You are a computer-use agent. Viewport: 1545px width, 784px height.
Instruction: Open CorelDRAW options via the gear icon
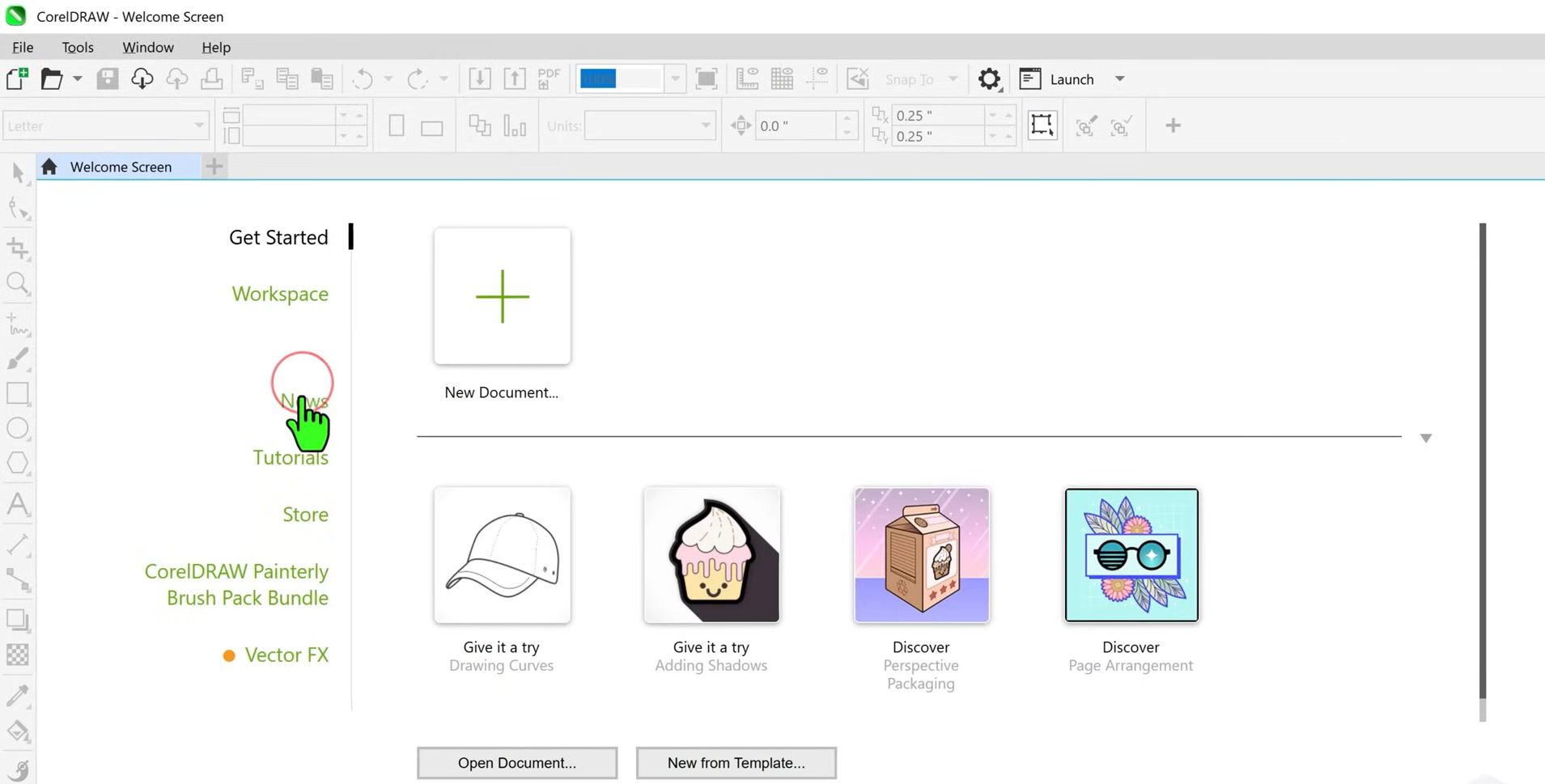(x=988, y=78)
